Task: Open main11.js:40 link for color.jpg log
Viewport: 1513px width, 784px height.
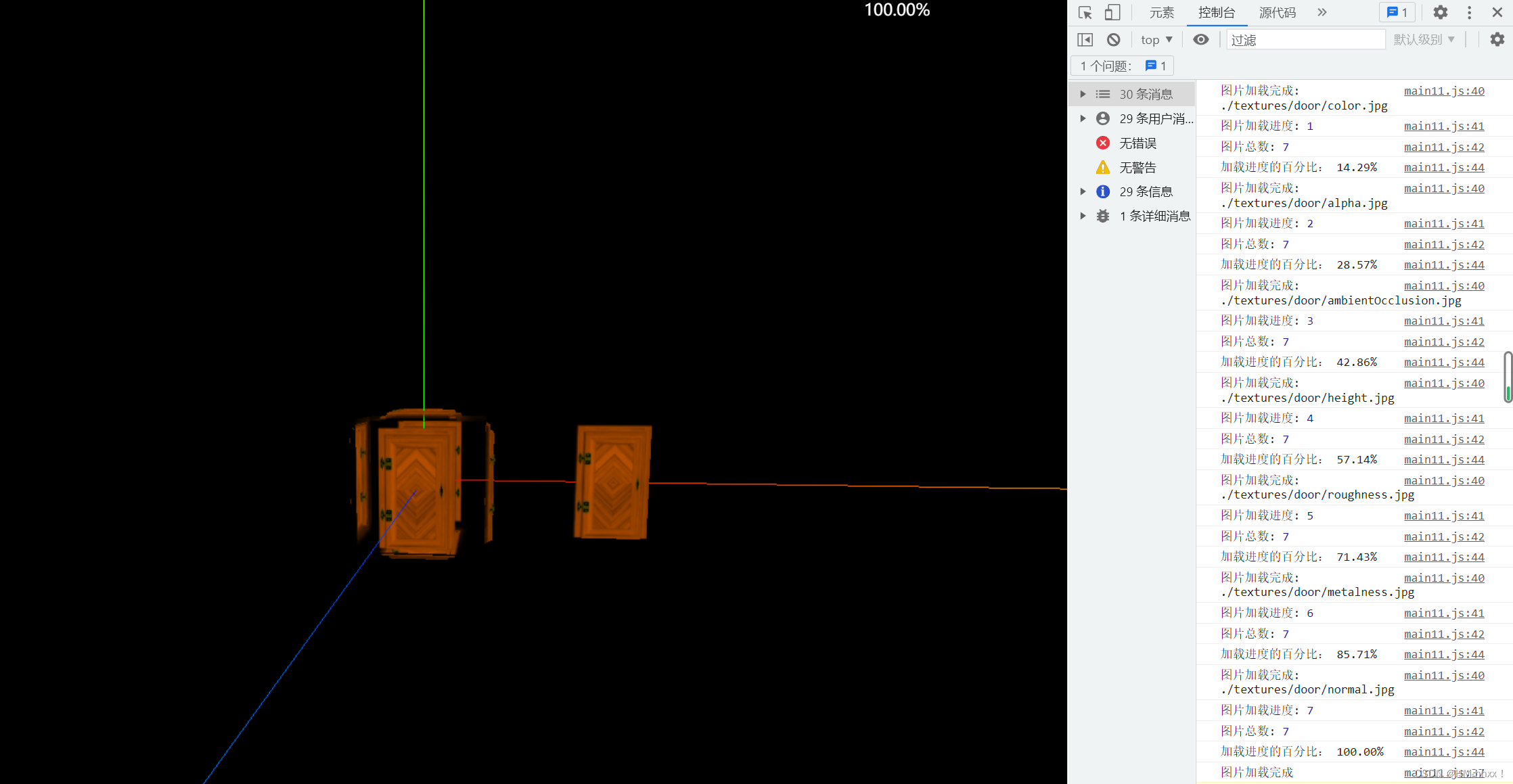Action: (1443, 91)
